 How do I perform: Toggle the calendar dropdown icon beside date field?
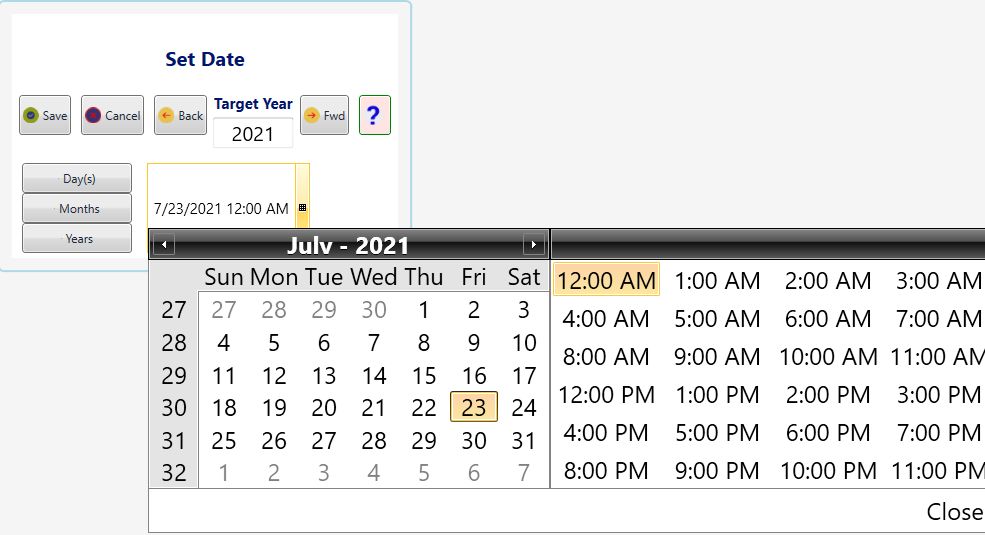(302, 207)
